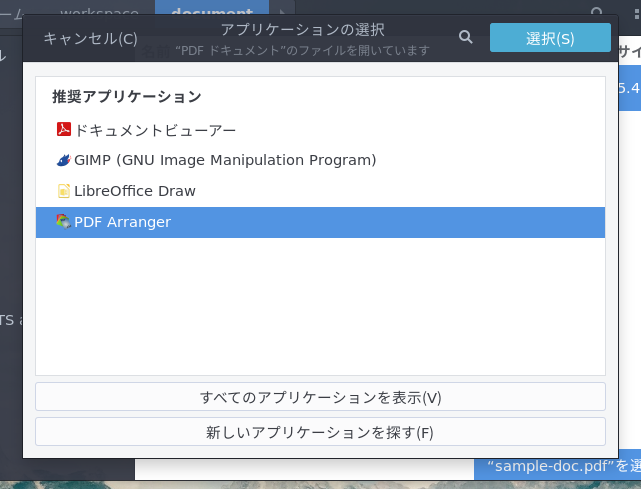Click the ドキュメントビューアー PDF icon
The image size is (641, 489).
point(64,129)
